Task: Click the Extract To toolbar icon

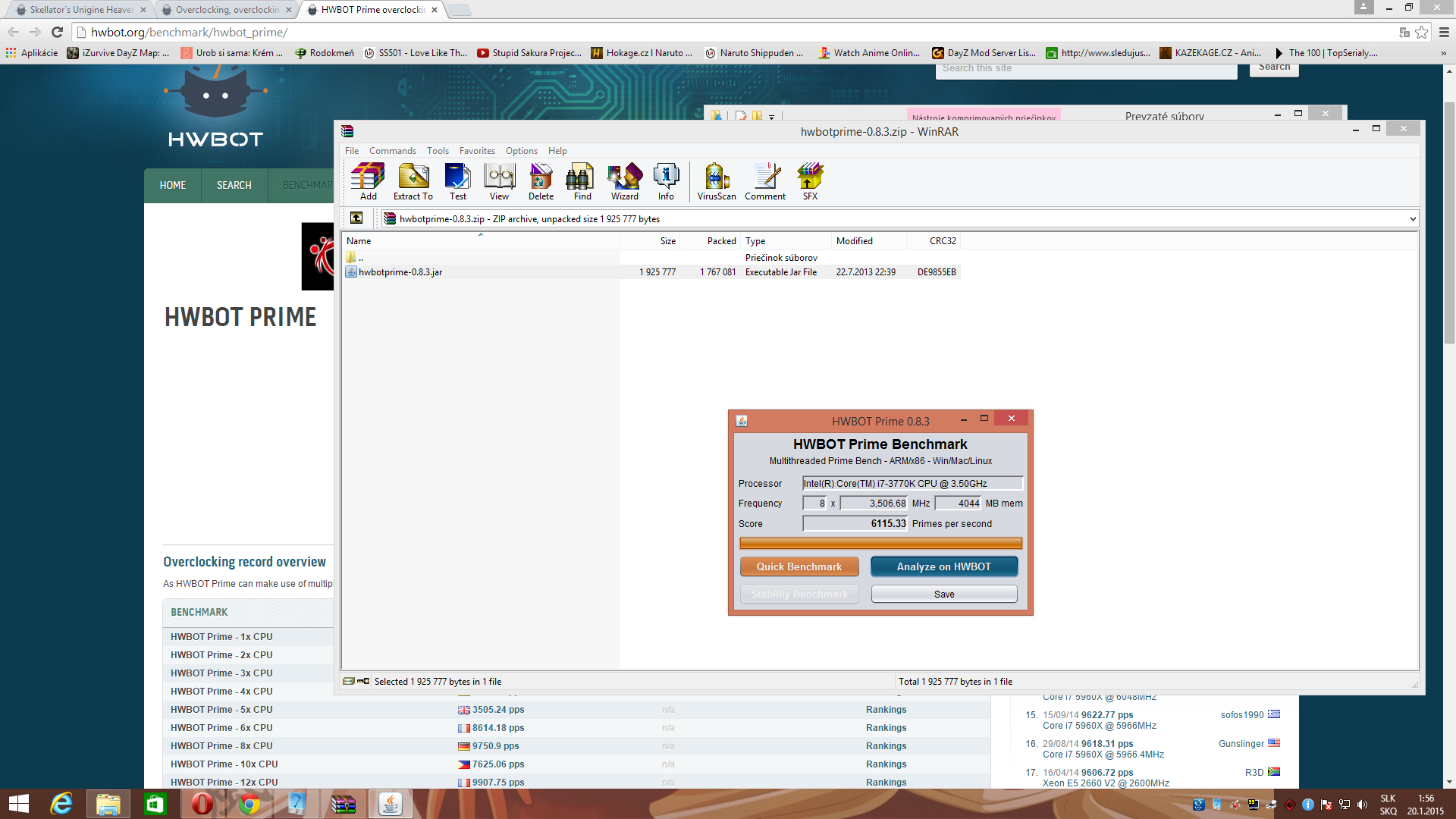Action: 413,181
